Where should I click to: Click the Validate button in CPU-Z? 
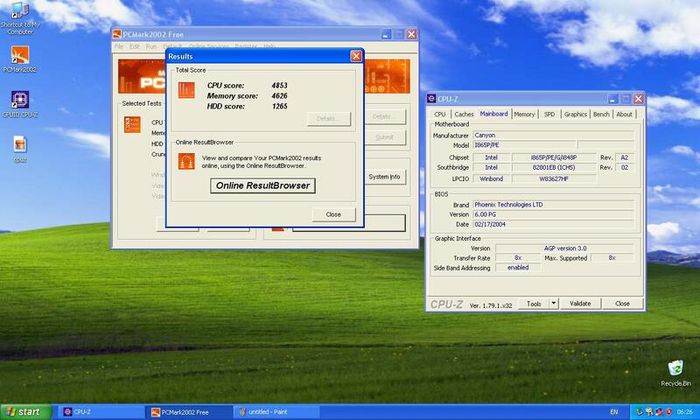[580, 303]
